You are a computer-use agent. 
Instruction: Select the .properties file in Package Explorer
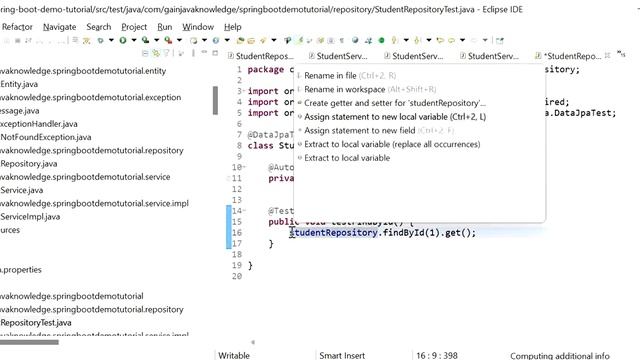[21, 270]
